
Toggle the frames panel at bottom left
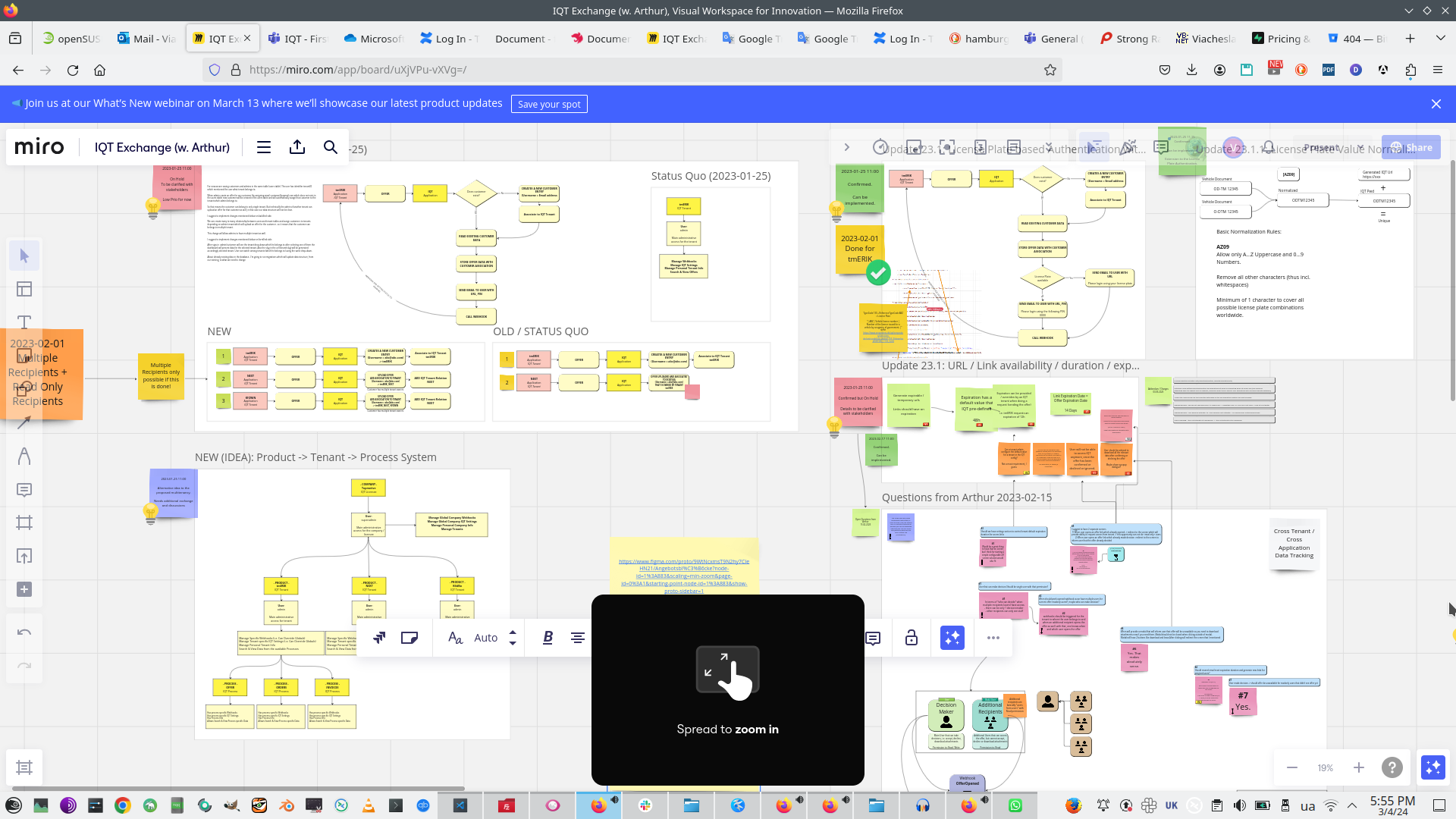coord(24,767)
